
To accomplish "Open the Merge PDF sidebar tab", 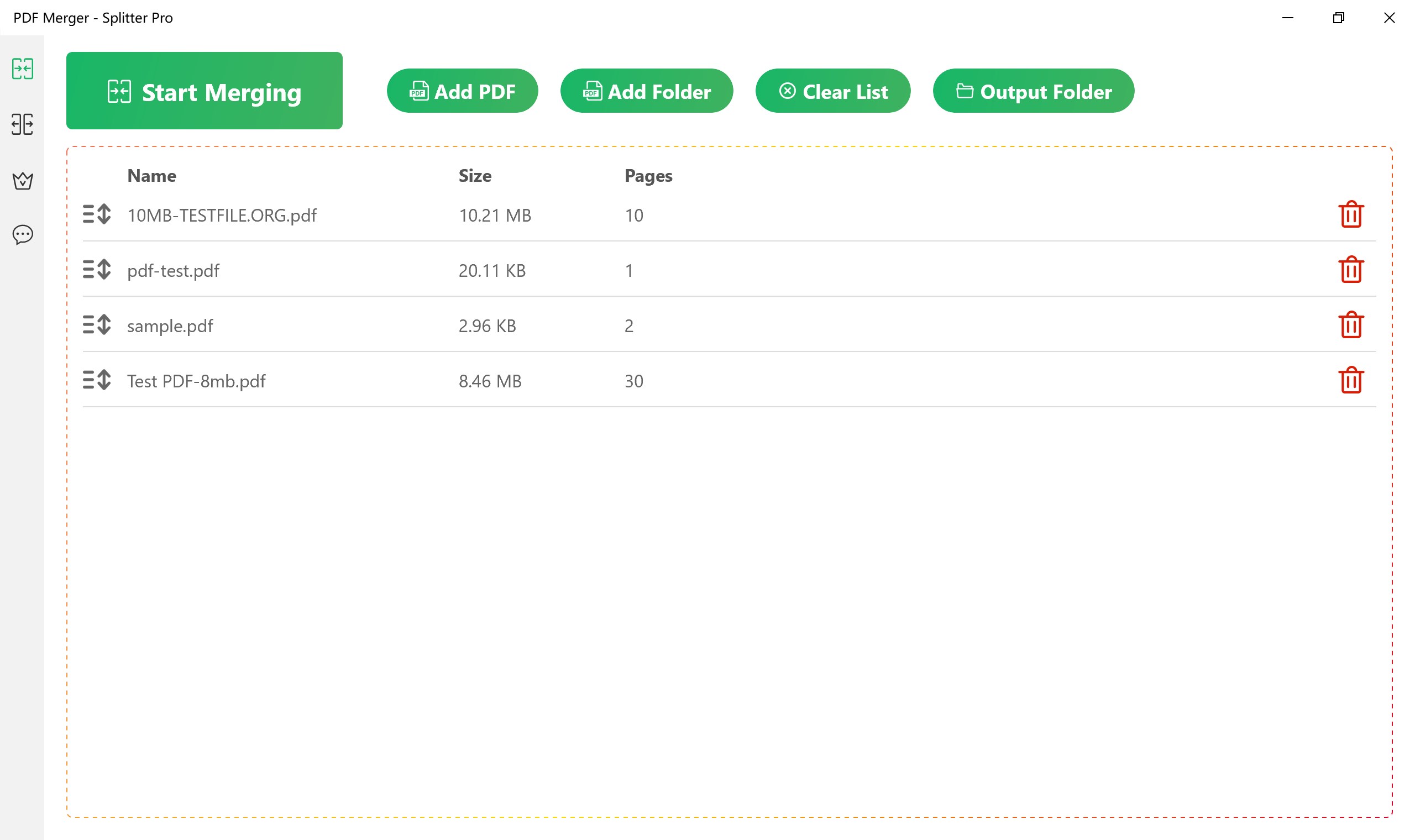I will (x=23, y=69).
